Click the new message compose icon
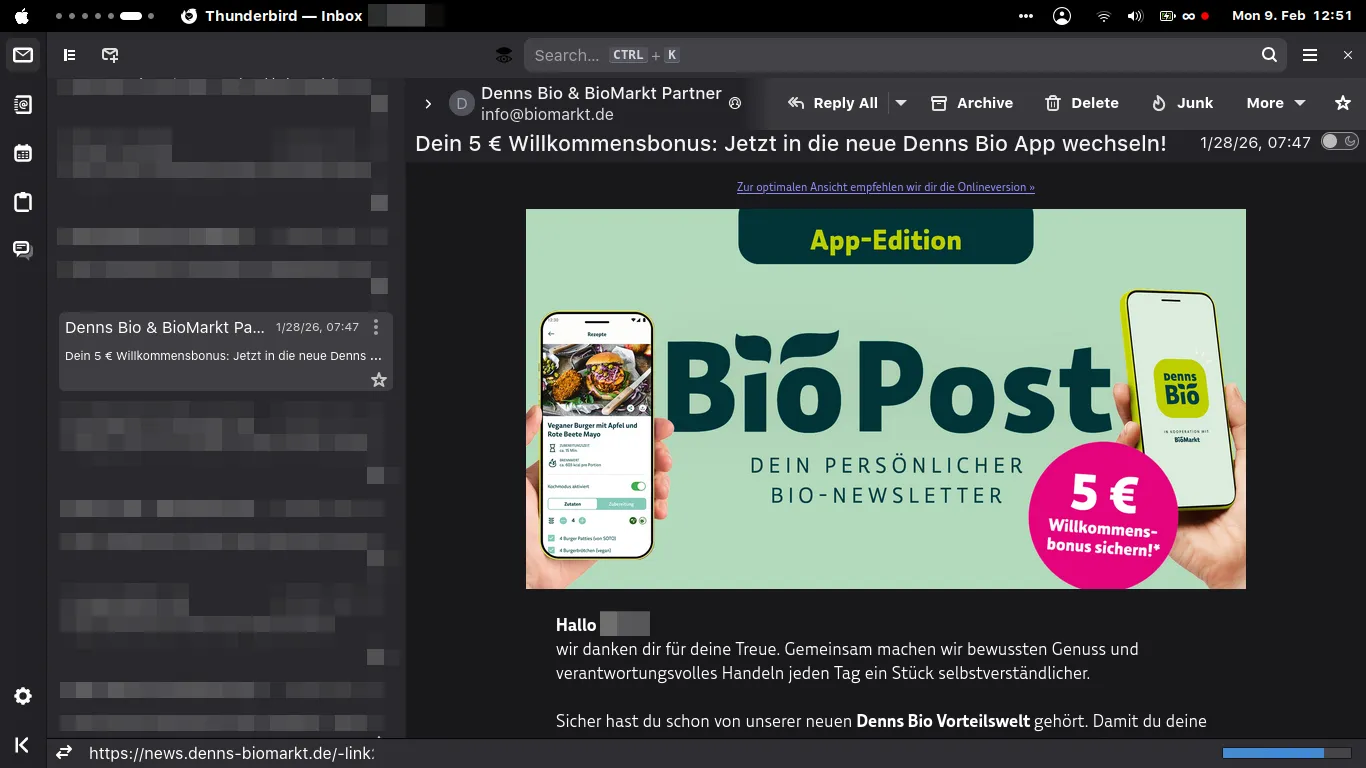 point(110,55)
